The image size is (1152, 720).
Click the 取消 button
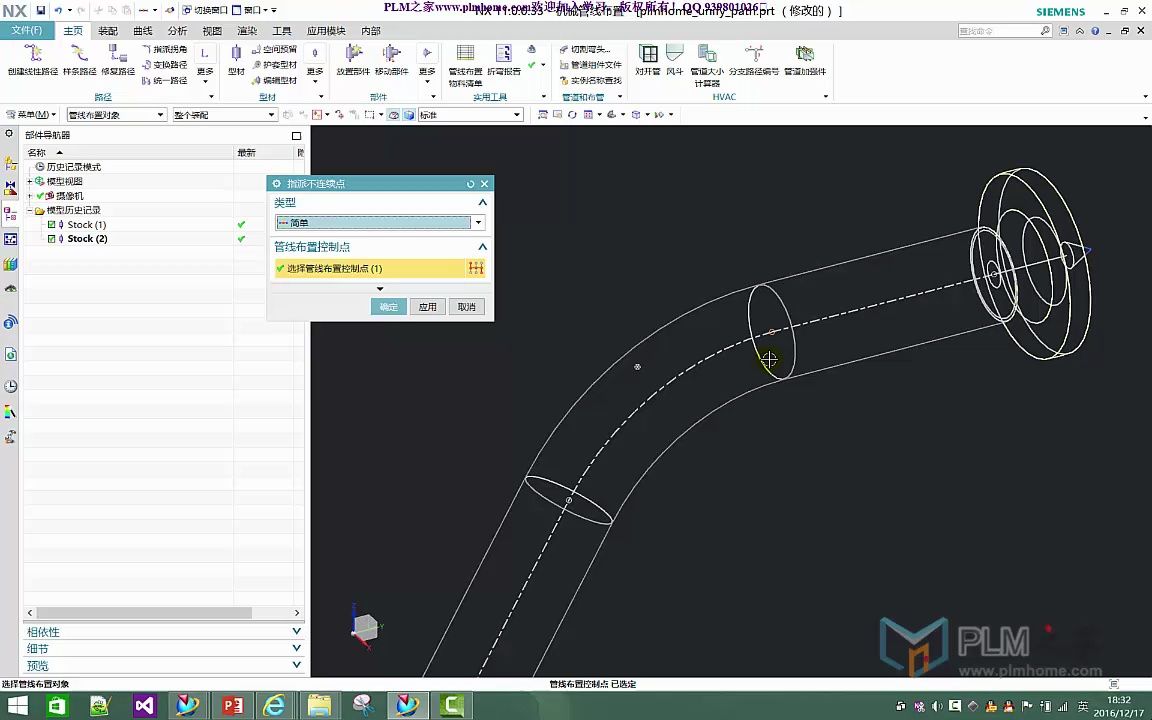point(467,307)
